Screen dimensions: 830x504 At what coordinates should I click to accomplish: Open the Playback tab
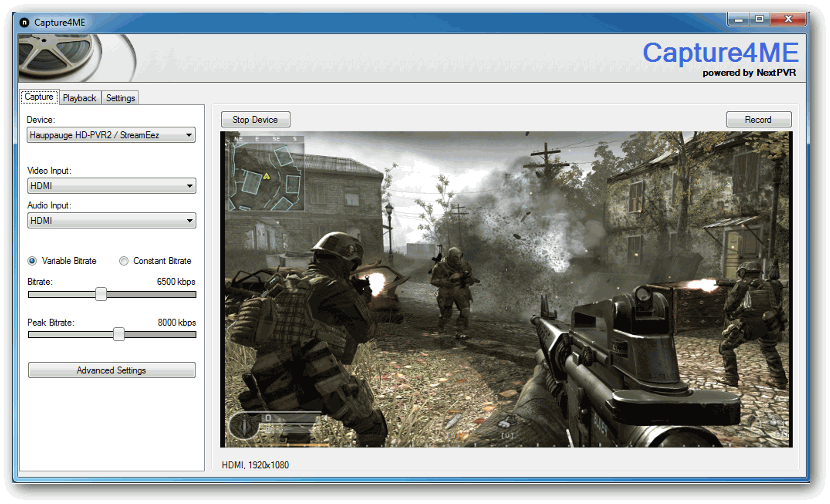(79, 98)
